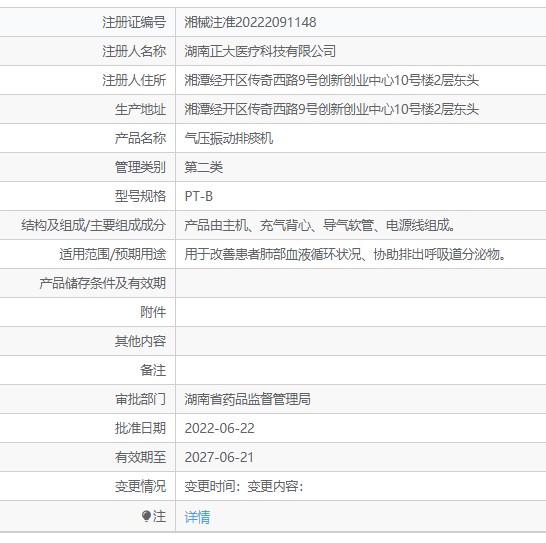The image size is (546, 543).
Task: Click the 产品储存条件及有效期 label
Action: point(102,283)
